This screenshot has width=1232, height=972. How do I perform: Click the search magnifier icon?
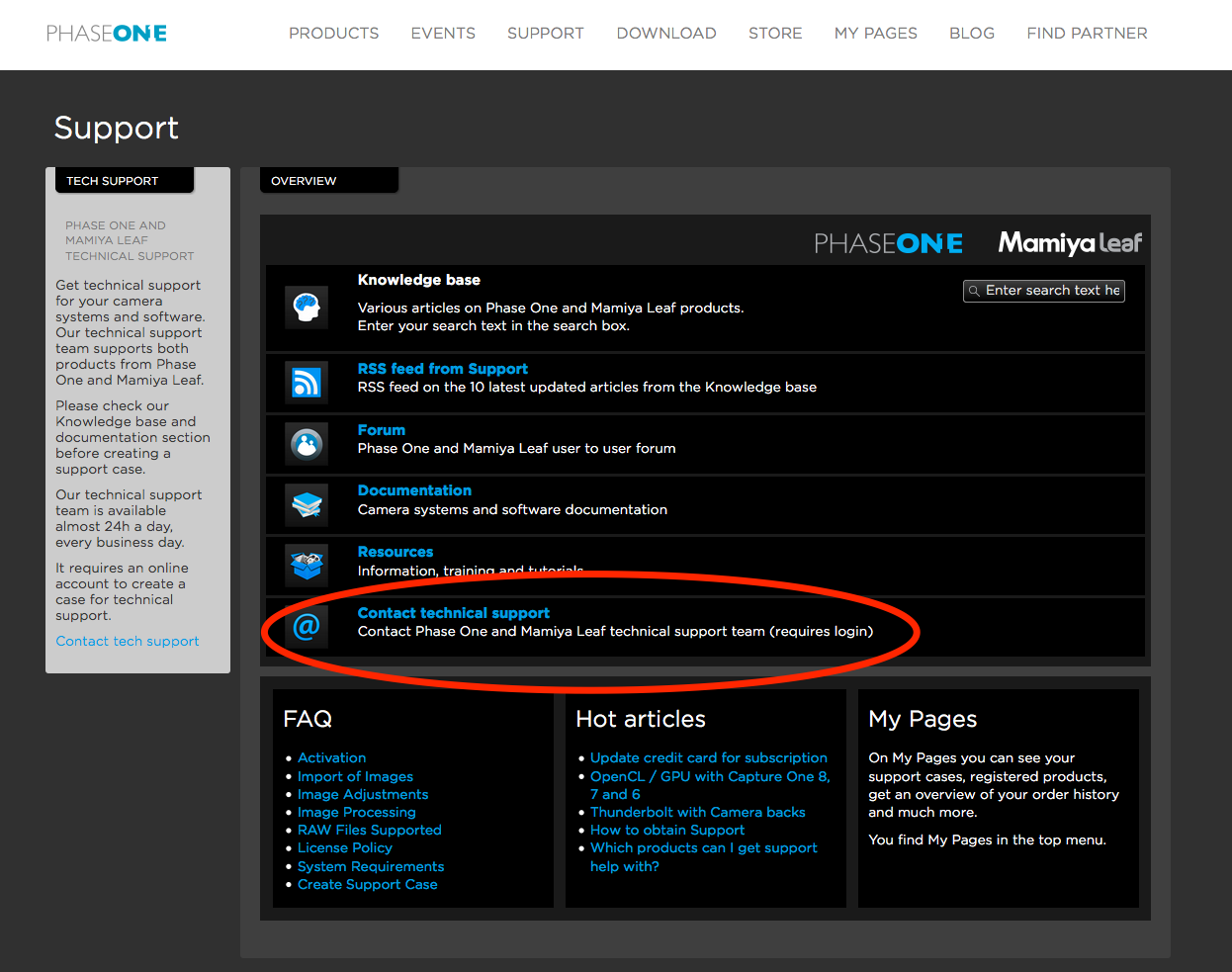pos(974,291)
